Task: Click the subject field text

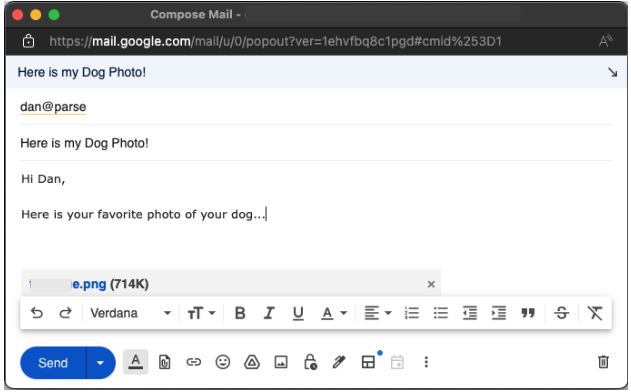Action: (85, 143)
